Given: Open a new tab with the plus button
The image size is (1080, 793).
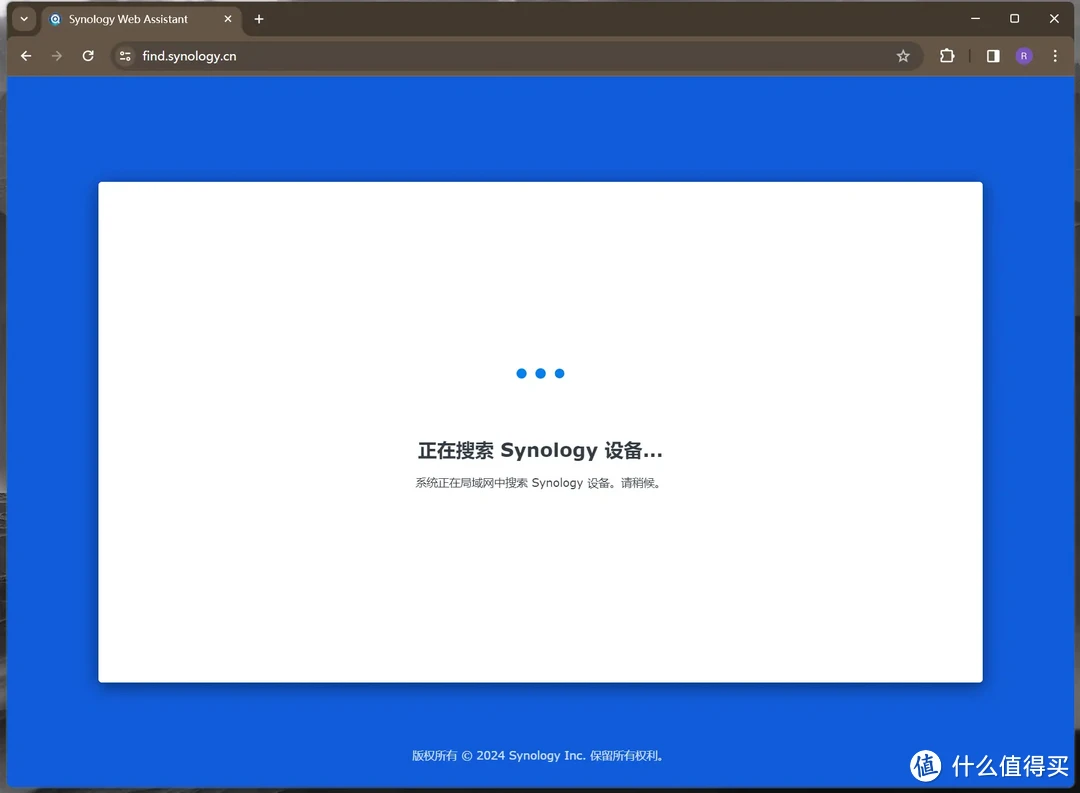Looking at the screenshot, I should (x=259, y=19).
